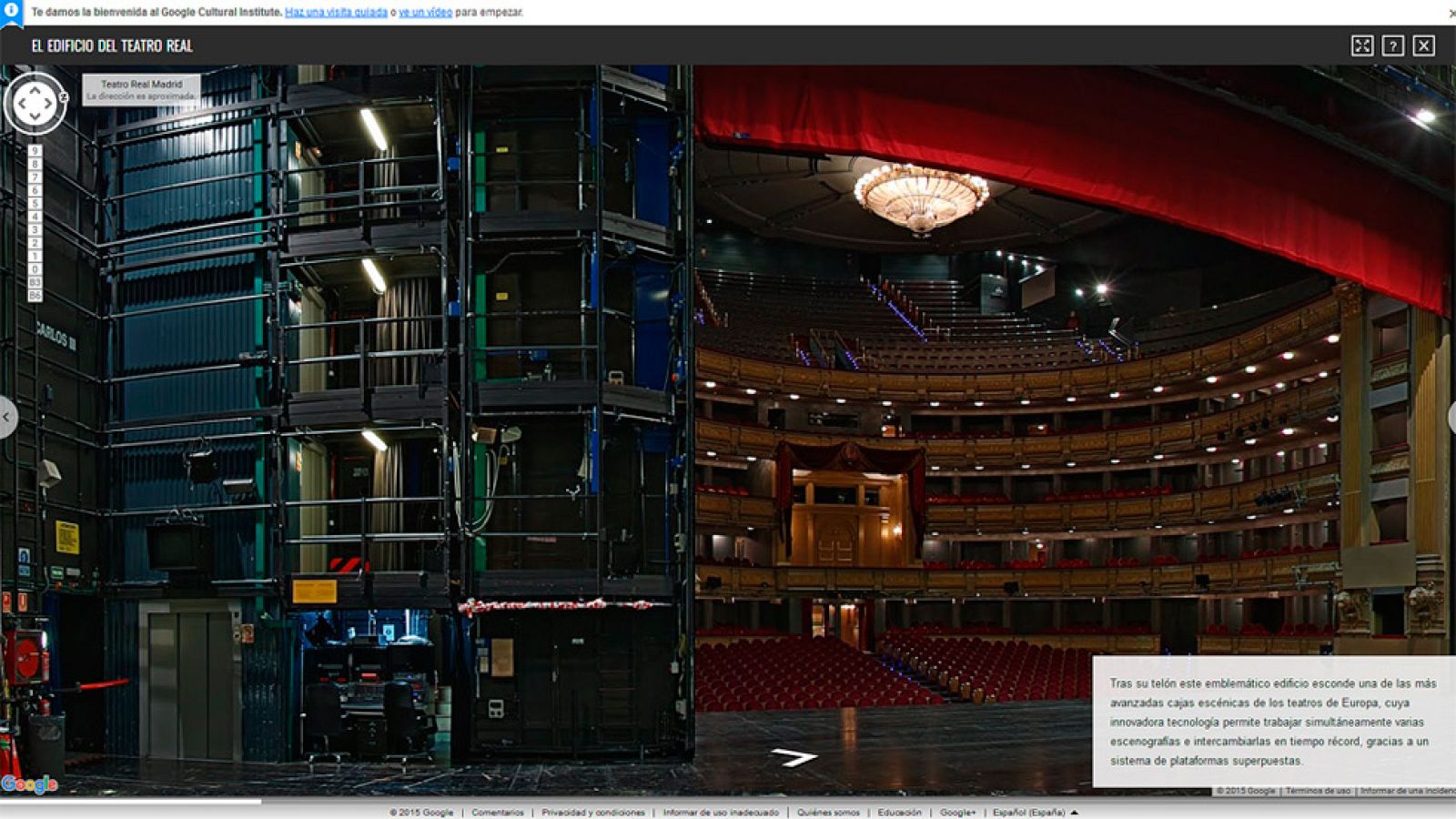Click the Educación footer item
This screenshot has height=819, width=1456.
click(x=900, y=813)
